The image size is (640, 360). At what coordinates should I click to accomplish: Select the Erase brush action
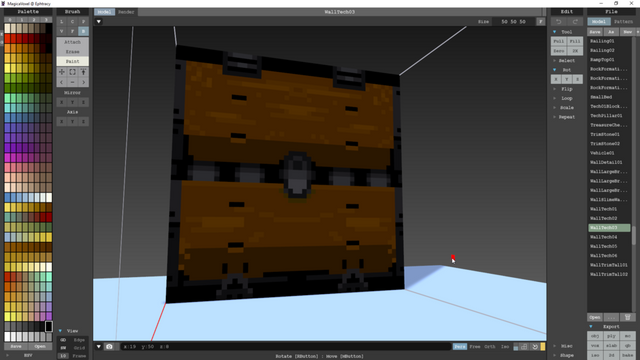pyautogui.click(x=73, y=51)
